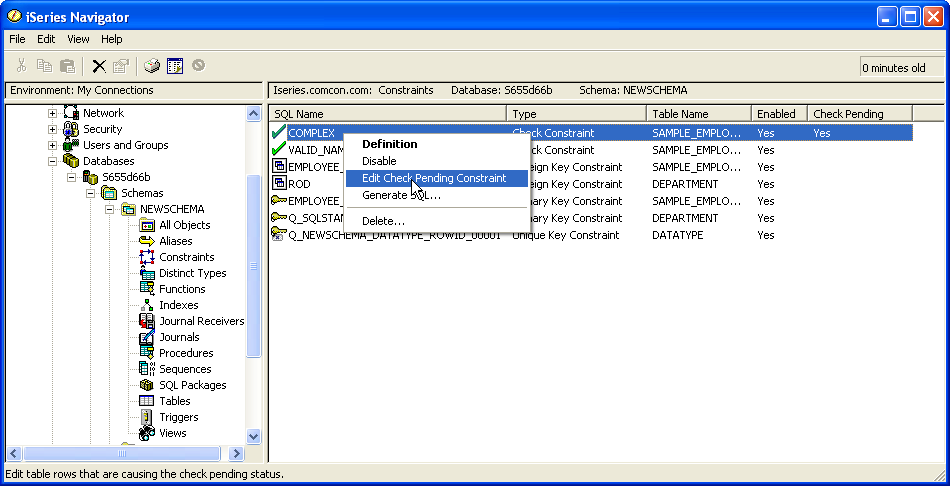Viewport: 950px width, 486px height.
Task: Click the ROD foreign key constraint icon
Action: (279, 184)
